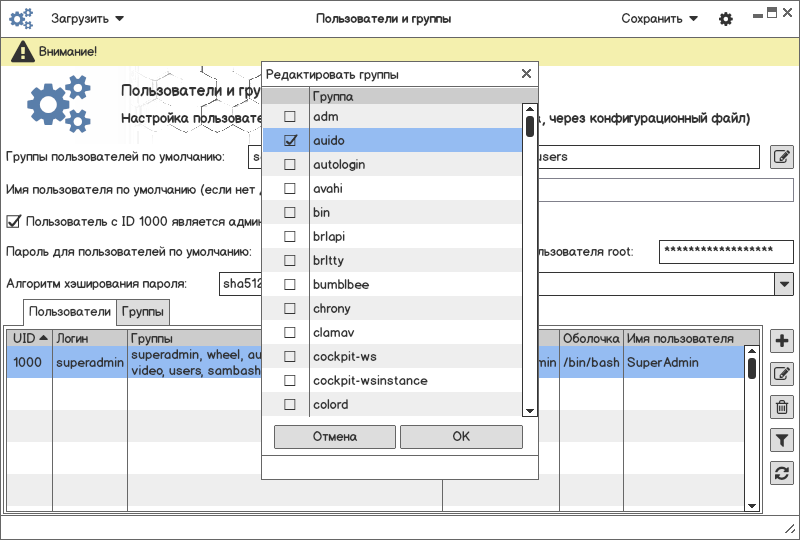
Task: Click the filter funnel icon
Action: pos(782,440)
